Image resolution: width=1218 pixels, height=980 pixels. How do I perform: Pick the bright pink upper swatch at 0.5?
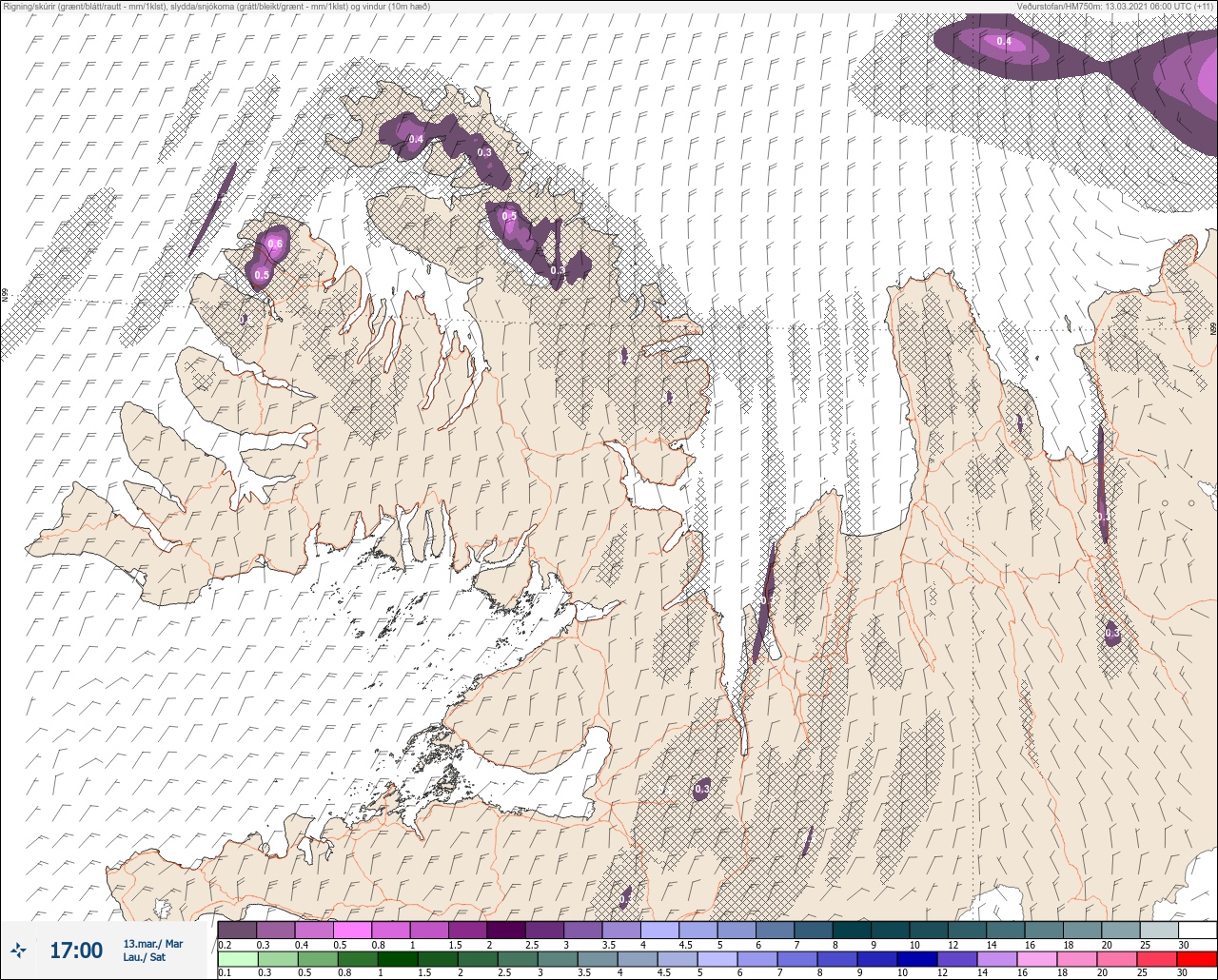point(352,930)
